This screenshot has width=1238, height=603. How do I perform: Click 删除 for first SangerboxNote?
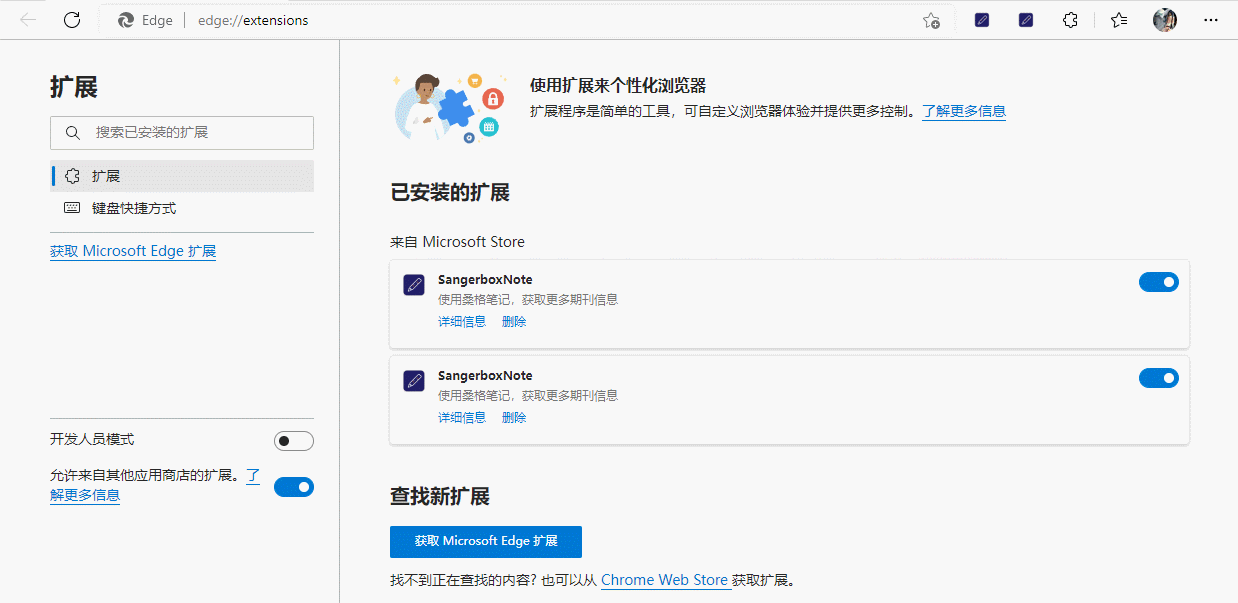coord(514,321)
